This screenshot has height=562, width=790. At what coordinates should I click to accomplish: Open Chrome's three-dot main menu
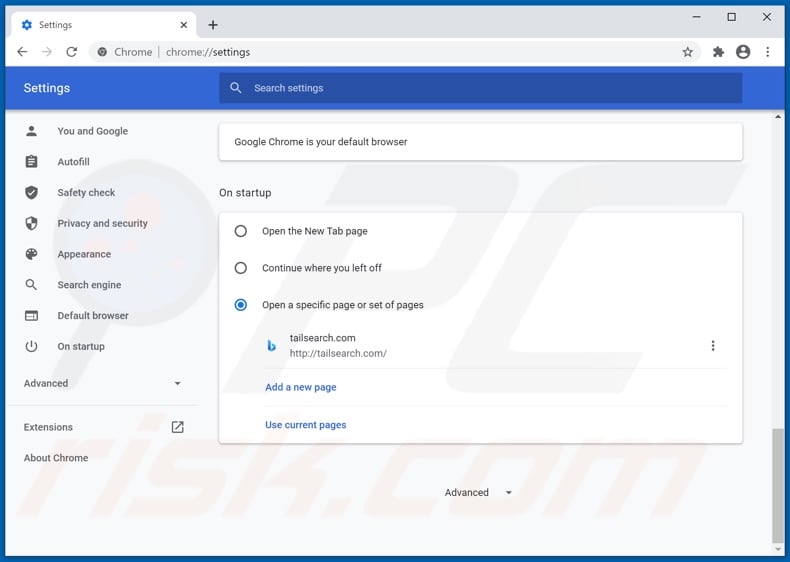point(767,52)
